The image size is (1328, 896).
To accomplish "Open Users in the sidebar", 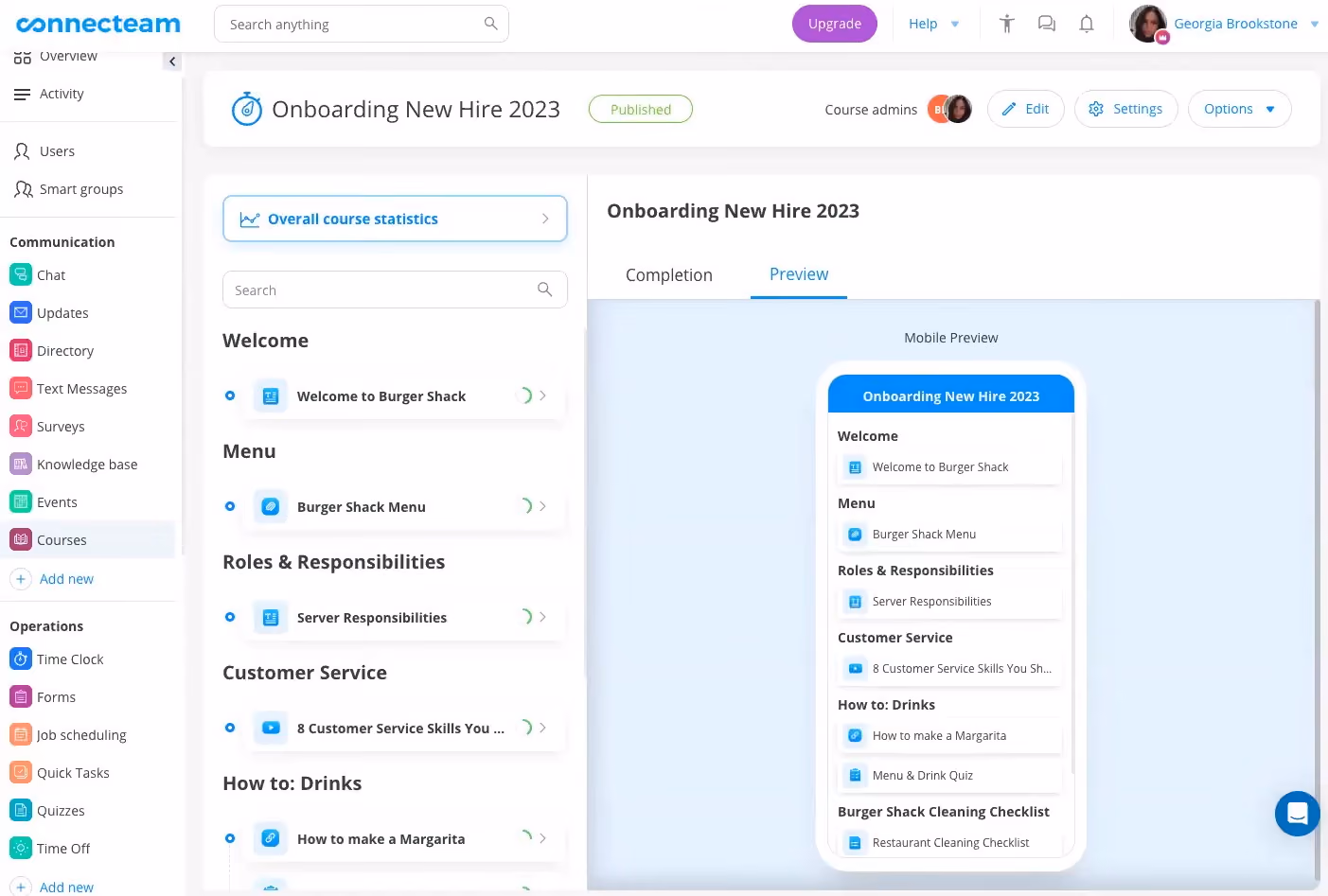I will tap(57, 151).
